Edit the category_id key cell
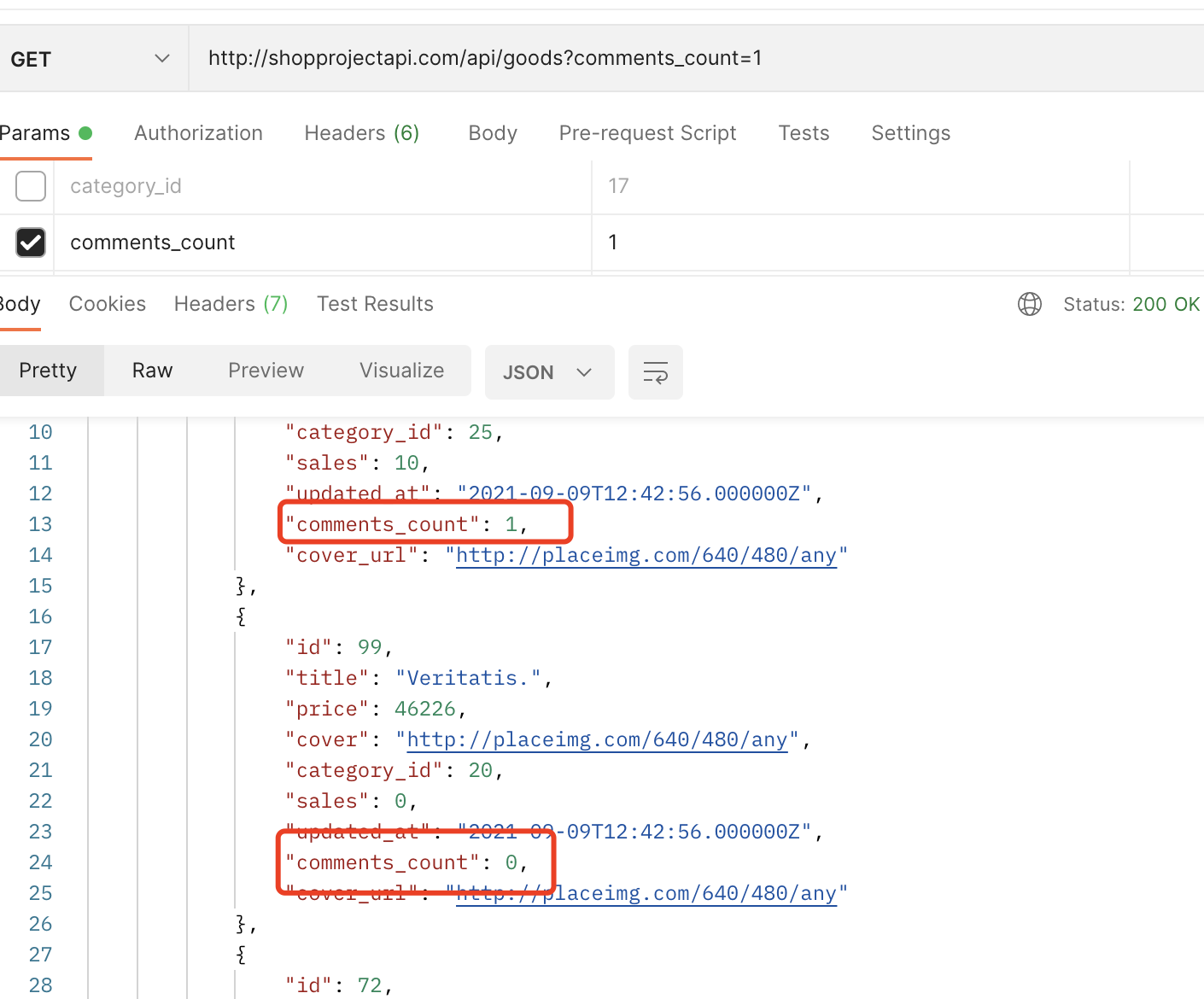1204x999 pixels. (323, 186)
